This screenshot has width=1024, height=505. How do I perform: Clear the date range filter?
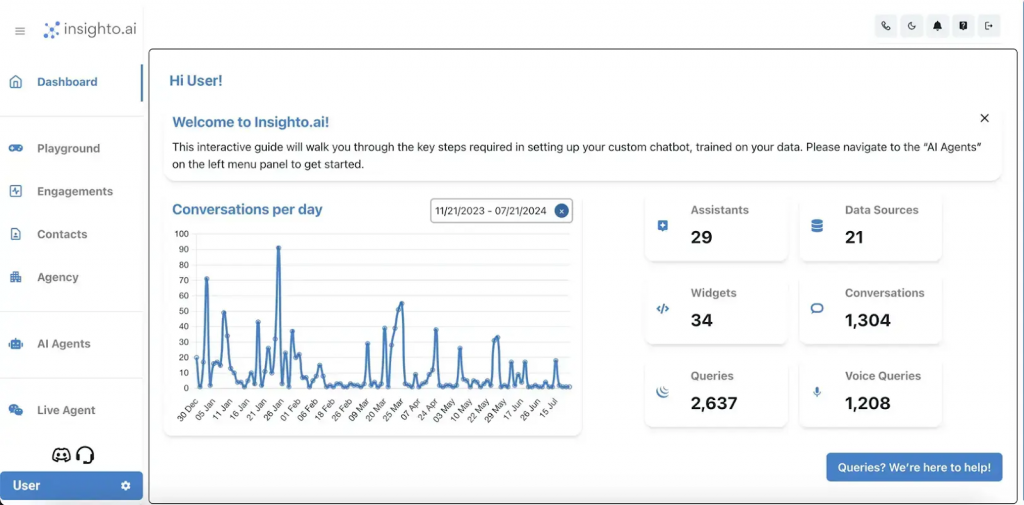click(x=561, y=211)
